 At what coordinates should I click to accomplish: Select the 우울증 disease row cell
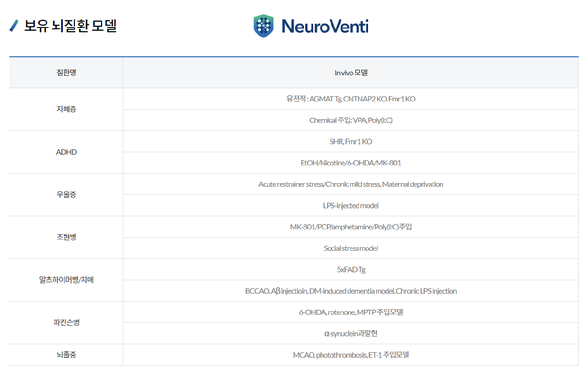tap(66, 195)
